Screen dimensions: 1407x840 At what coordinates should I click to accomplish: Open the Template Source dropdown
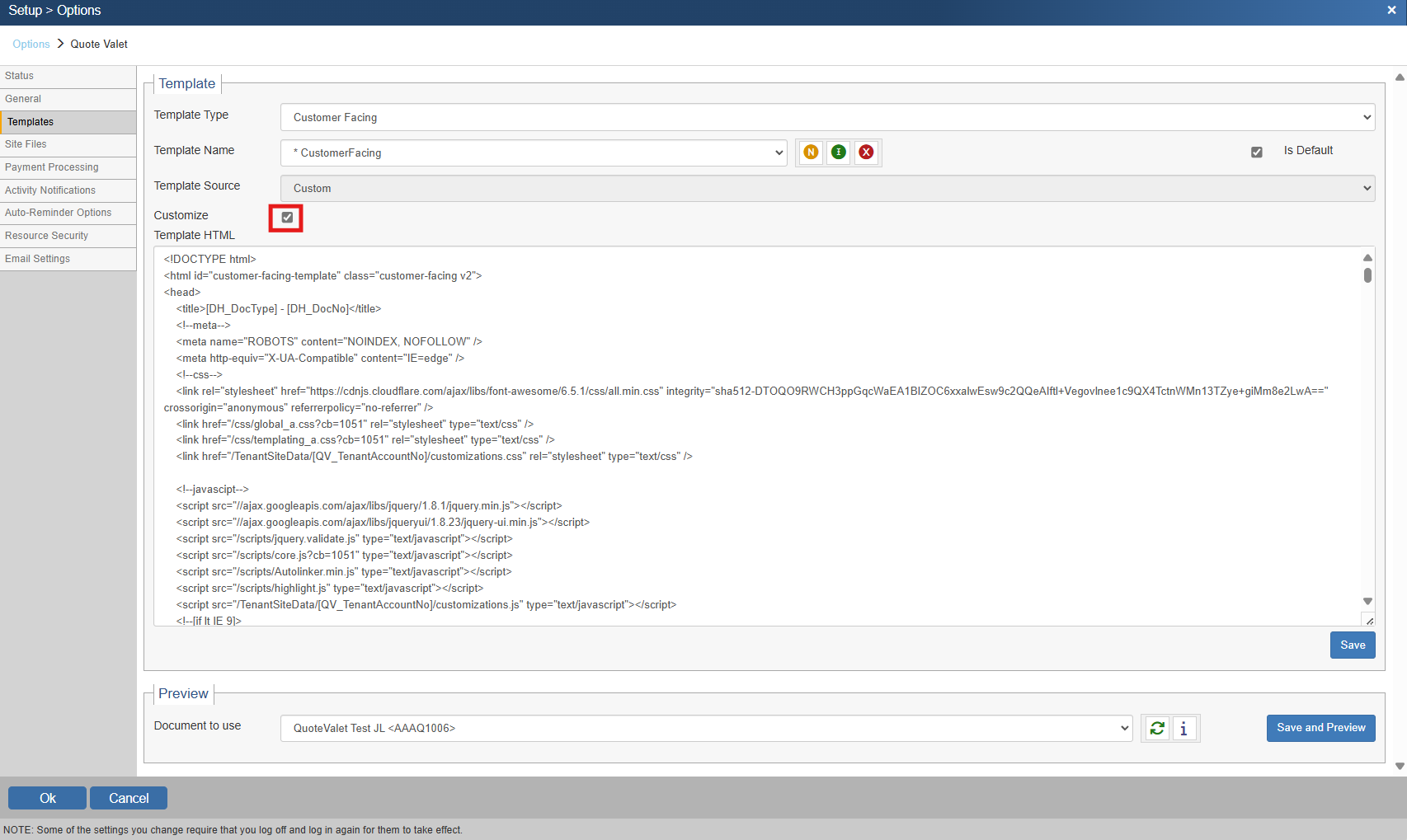tap(827, 188)
